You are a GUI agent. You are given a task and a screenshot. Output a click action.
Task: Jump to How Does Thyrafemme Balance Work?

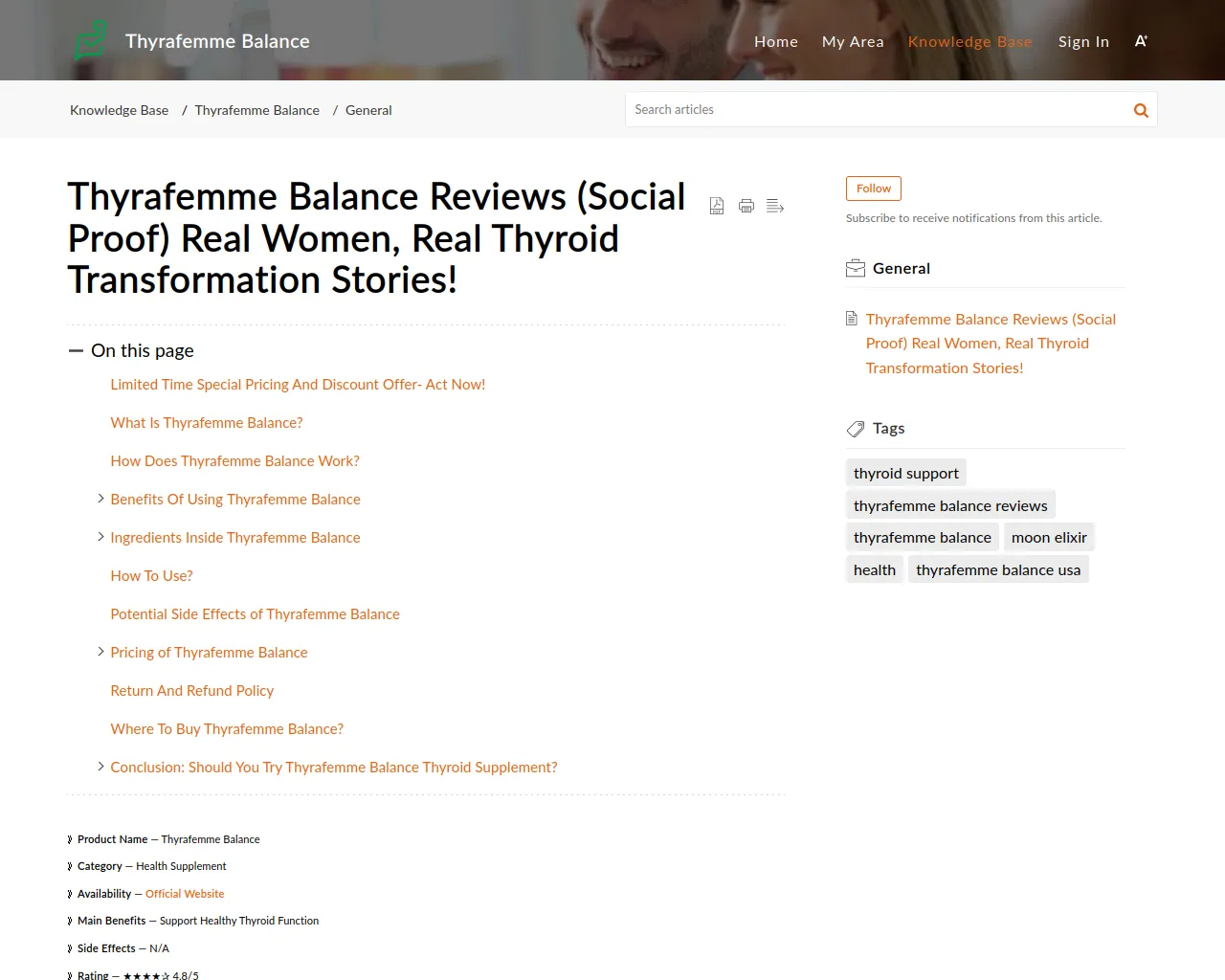click(234, 460)
